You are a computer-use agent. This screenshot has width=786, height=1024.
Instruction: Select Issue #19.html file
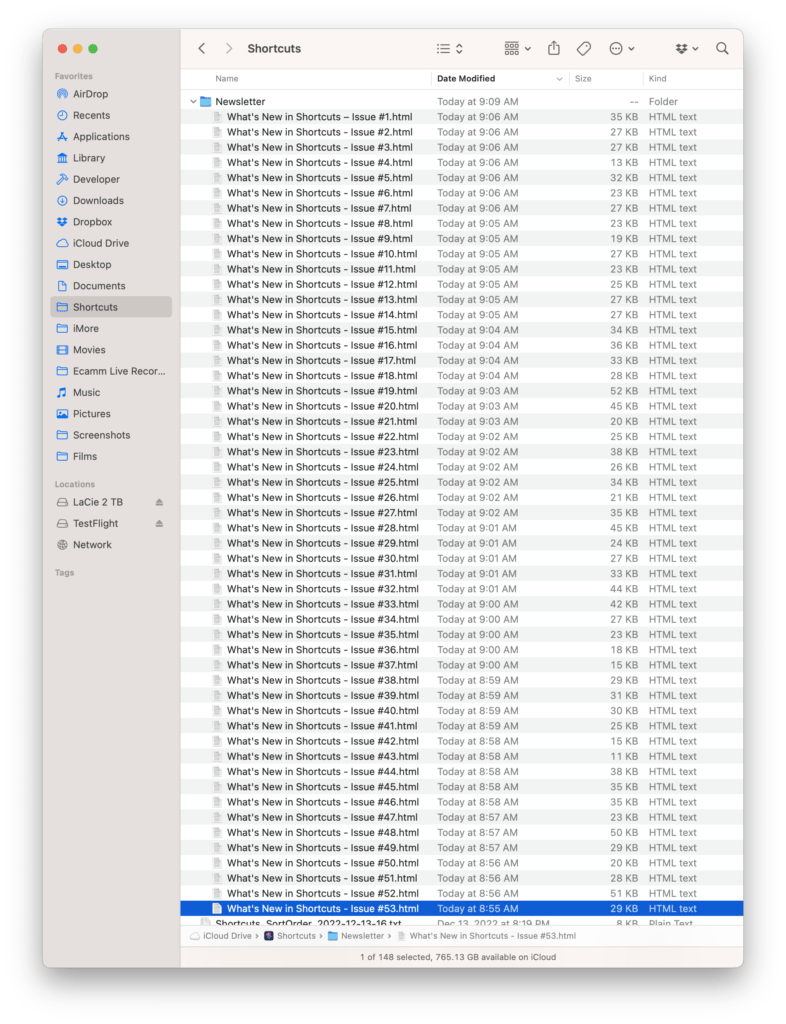tap(462, 391)
